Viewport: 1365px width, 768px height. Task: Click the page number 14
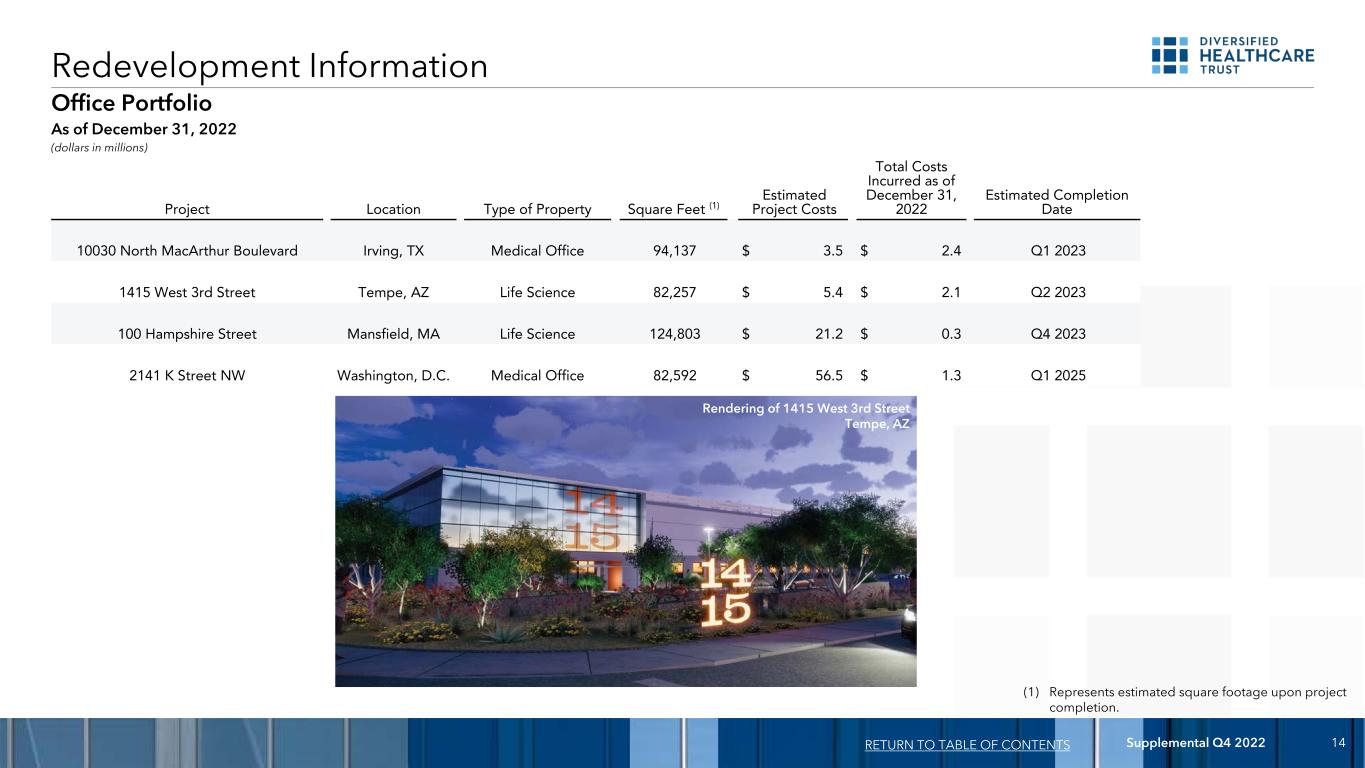tap(1339, 742)
